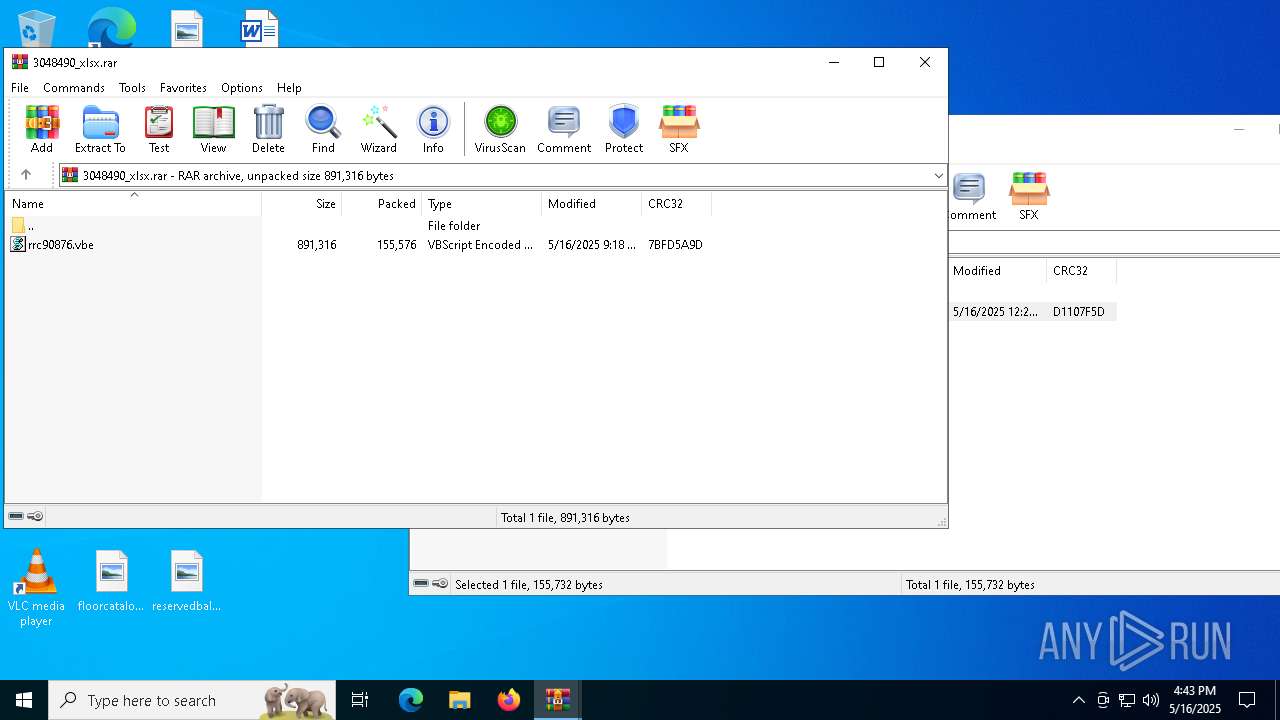Viewport: 1280px width, 720px height.
Task: Select the parent folder '..' entry
Action: tap(24, 226)
